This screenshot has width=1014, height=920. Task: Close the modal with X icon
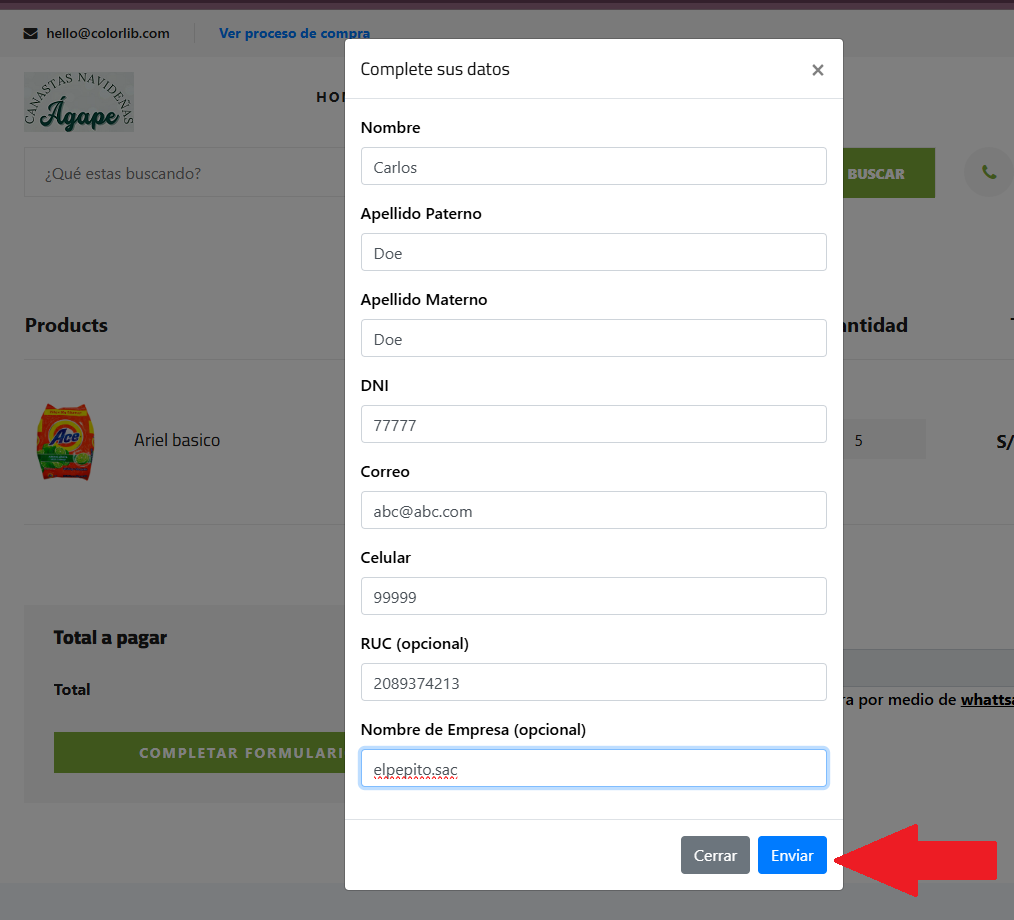(x=817, y=70)
